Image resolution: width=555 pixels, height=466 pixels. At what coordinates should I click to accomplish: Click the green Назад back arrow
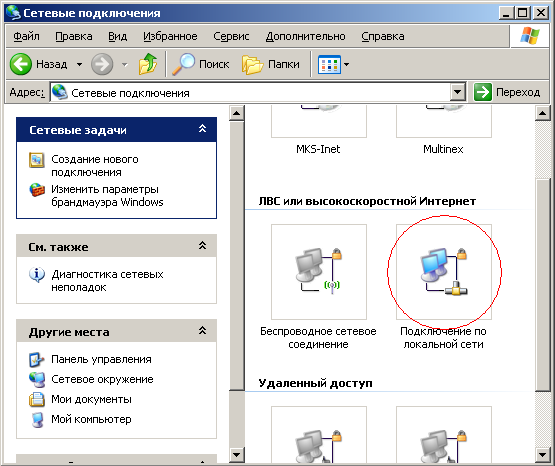(21, 64)
